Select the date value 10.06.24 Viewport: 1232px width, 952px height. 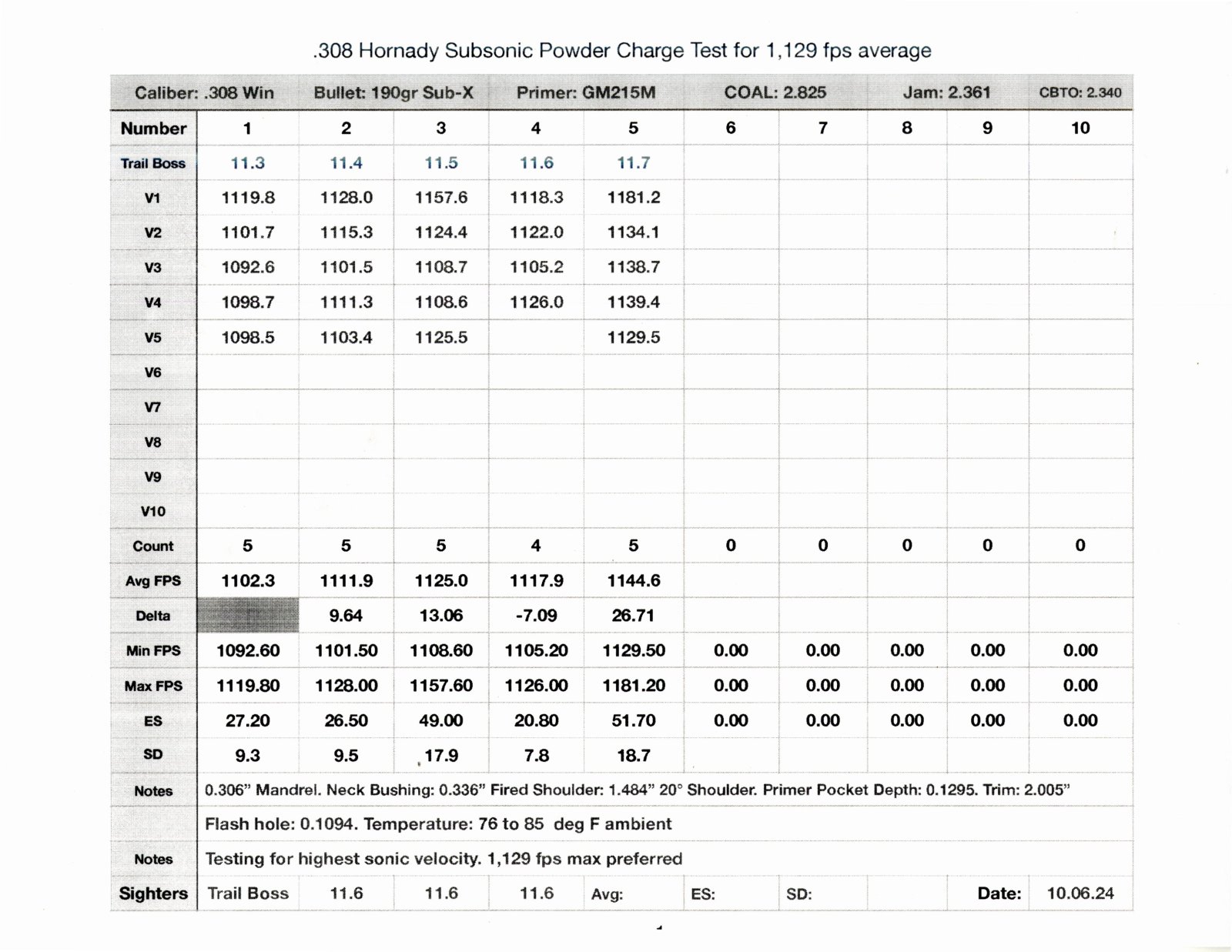1080,894
